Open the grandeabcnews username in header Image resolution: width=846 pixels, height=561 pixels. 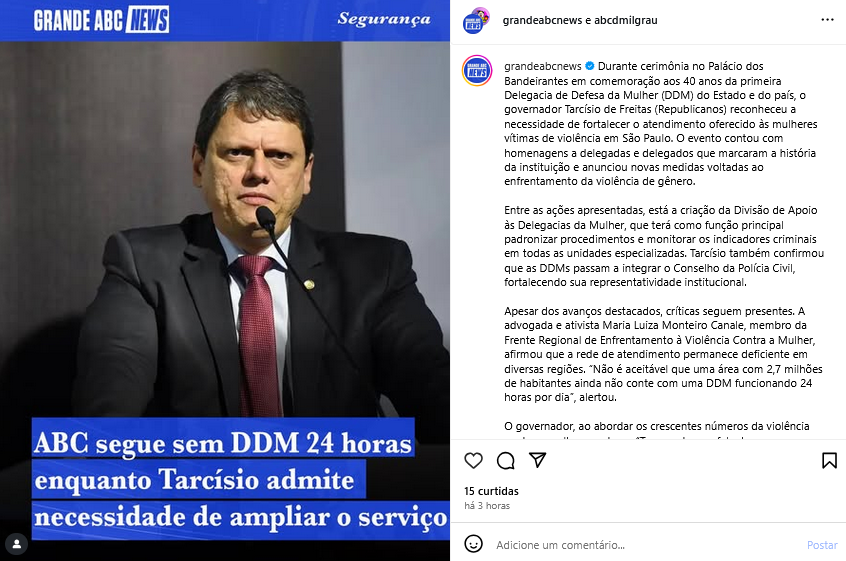click(542, 20)
